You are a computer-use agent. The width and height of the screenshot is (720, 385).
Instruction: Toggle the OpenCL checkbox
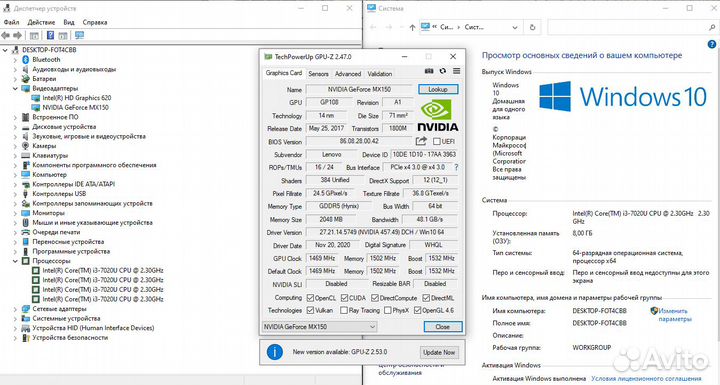310,298
